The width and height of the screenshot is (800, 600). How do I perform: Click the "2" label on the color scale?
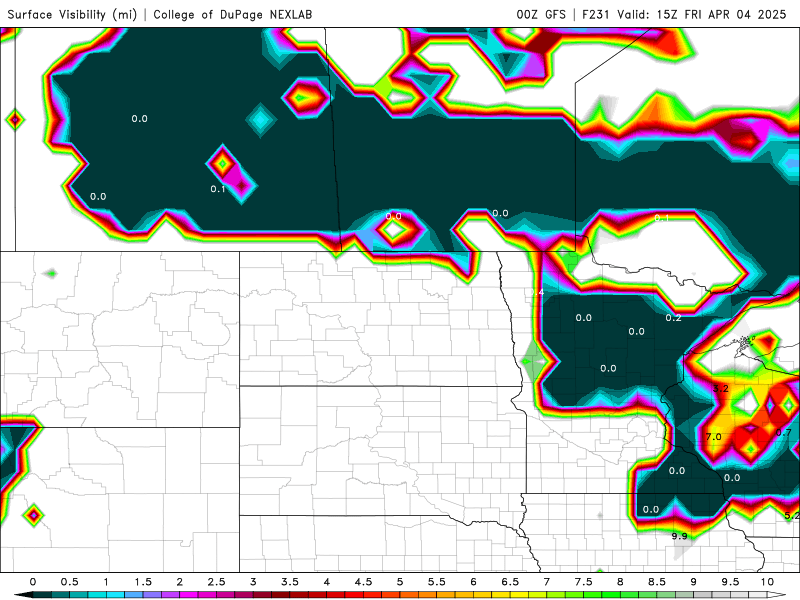180,582
